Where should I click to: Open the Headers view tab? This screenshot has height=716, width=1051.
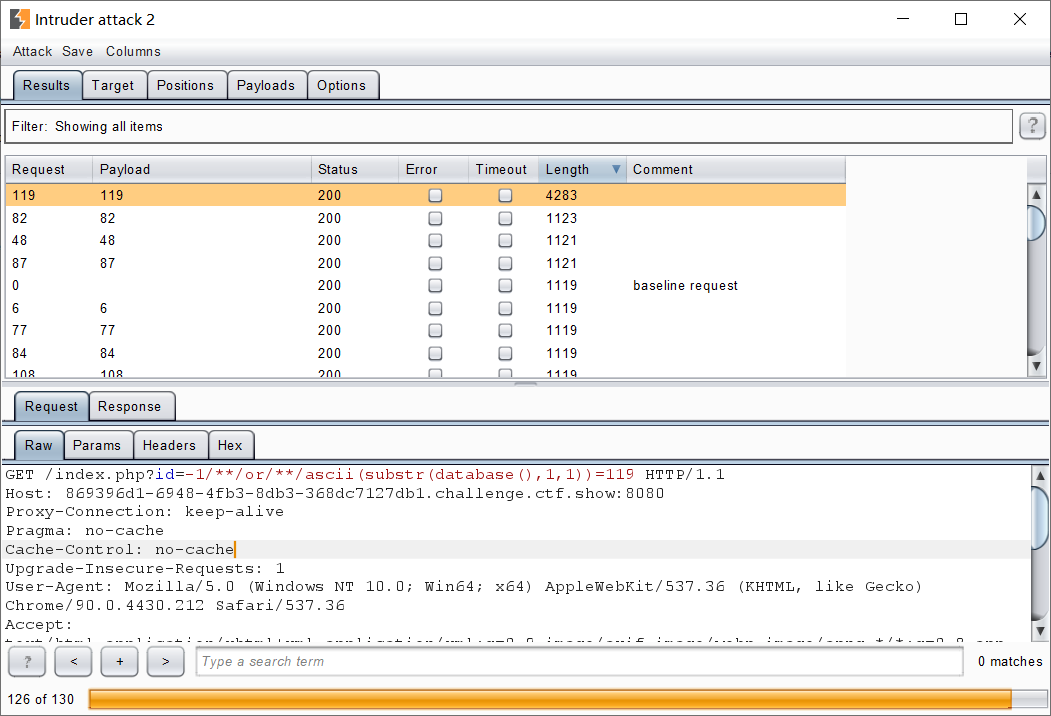tap(170, 445)
